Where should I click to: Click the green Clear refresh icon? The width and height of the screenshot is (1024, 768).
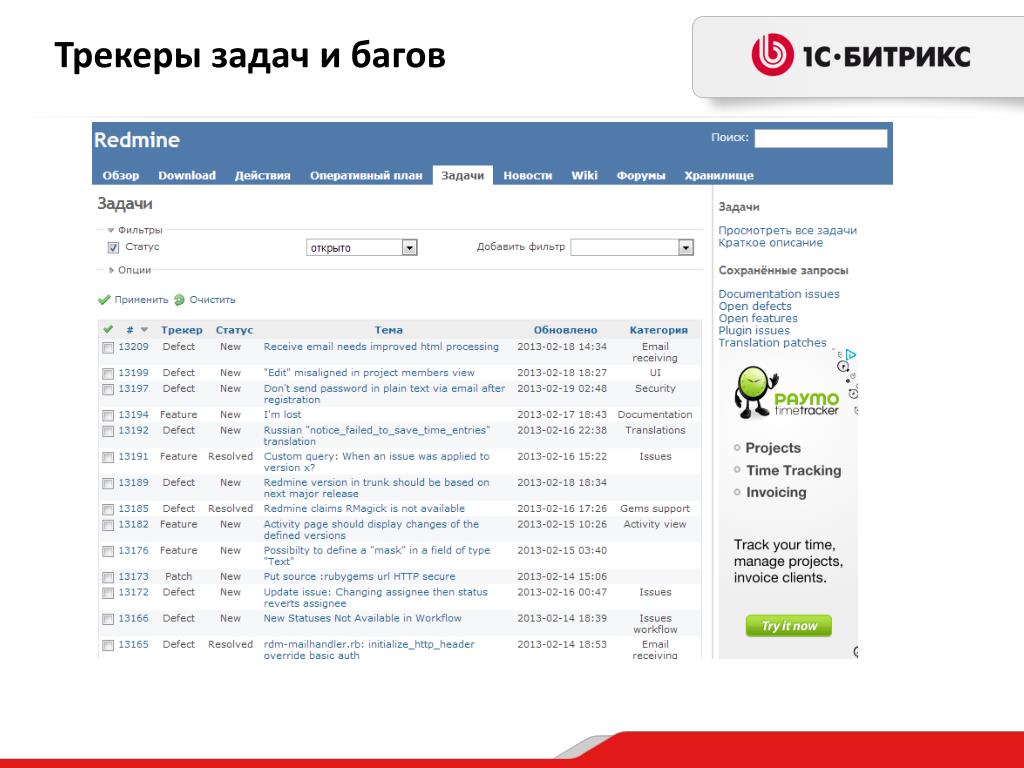(x=179, y=300)
